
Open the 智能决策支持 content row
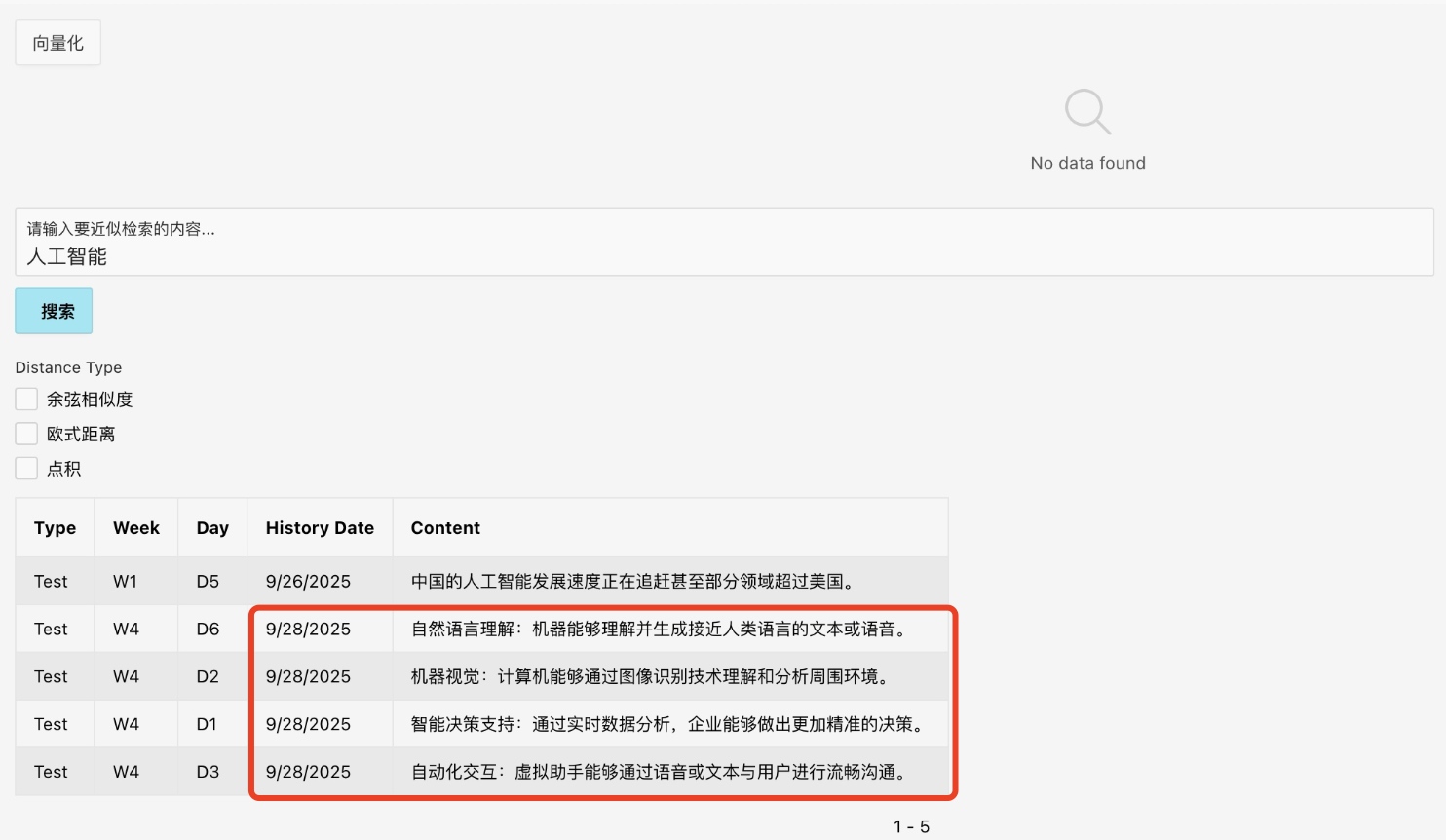tap(667, 725)
